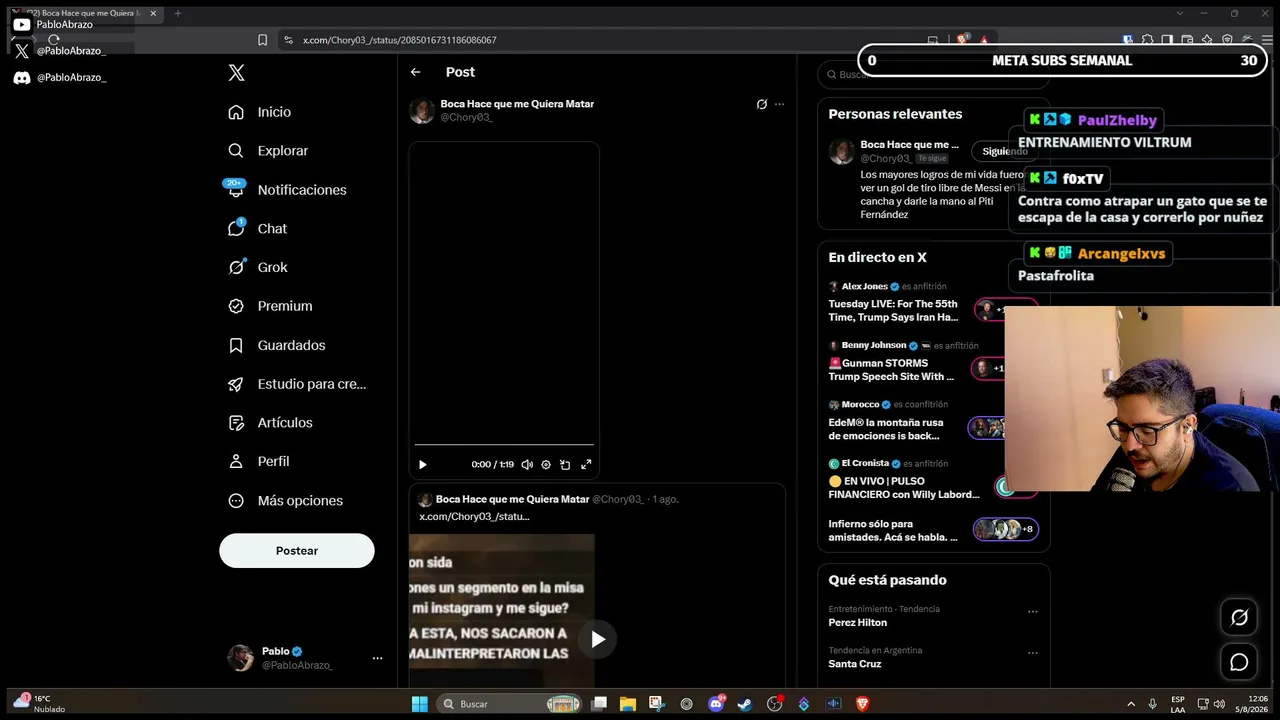Open the Perfil person icon
Screen dimensions: 1280x720
tap(236, 461)
